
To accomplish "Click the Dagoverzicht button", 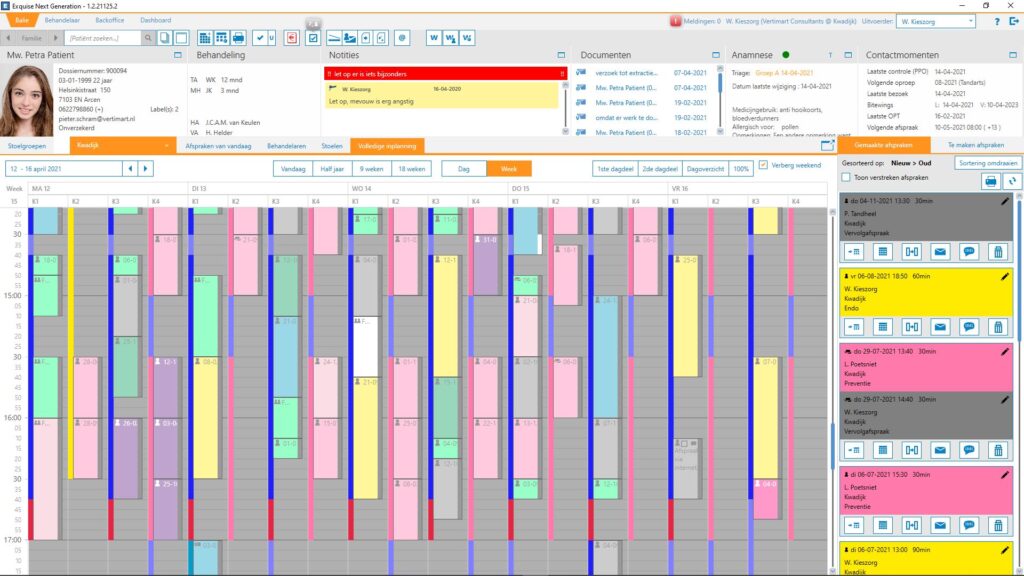I will pos(705,169).
